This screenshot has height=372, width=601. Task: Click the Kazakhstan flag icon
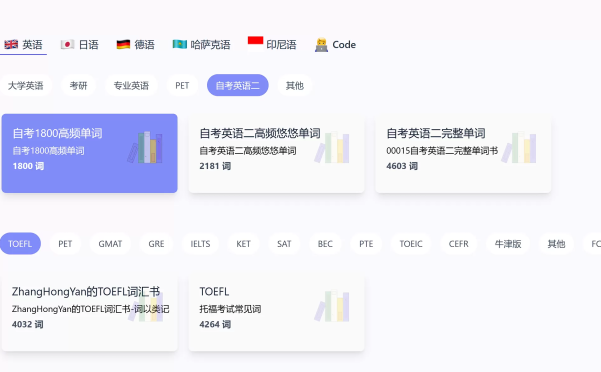pyautogui.click(x=179, y=44)
